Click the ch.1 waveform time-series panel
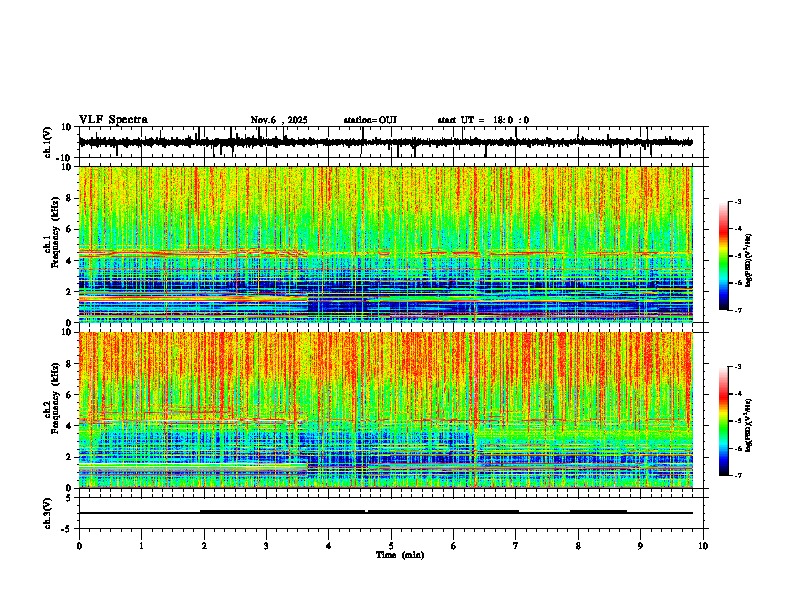792x612 pixels. tap(393, 142)
